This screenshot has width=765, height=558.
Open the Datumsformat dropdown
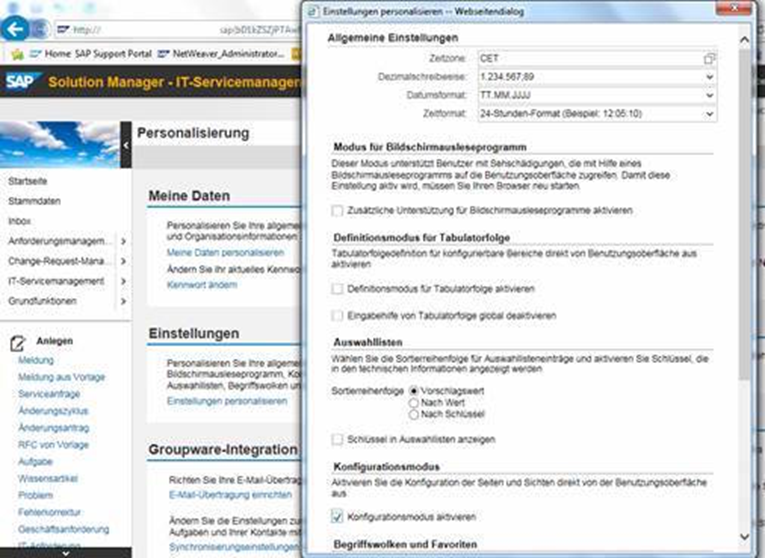709,96
